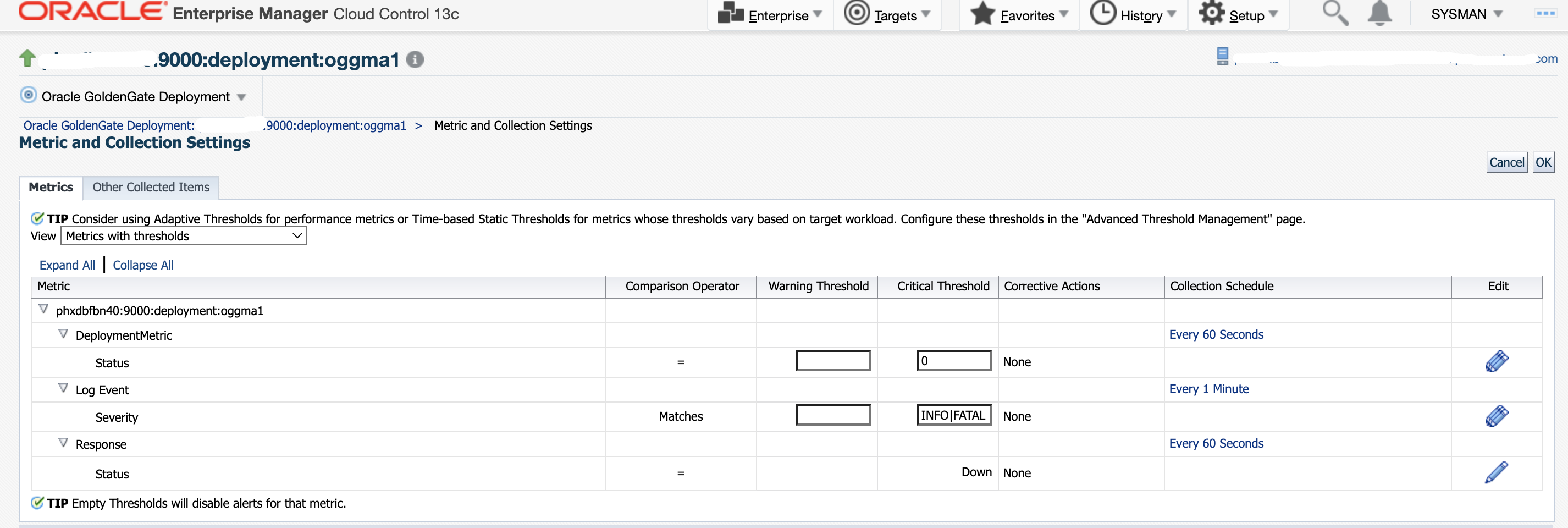Edit thresholds for DeploymentMetric Status via pencil icon
This screenshot has height=528, width=1568.
click(1497, 361)
